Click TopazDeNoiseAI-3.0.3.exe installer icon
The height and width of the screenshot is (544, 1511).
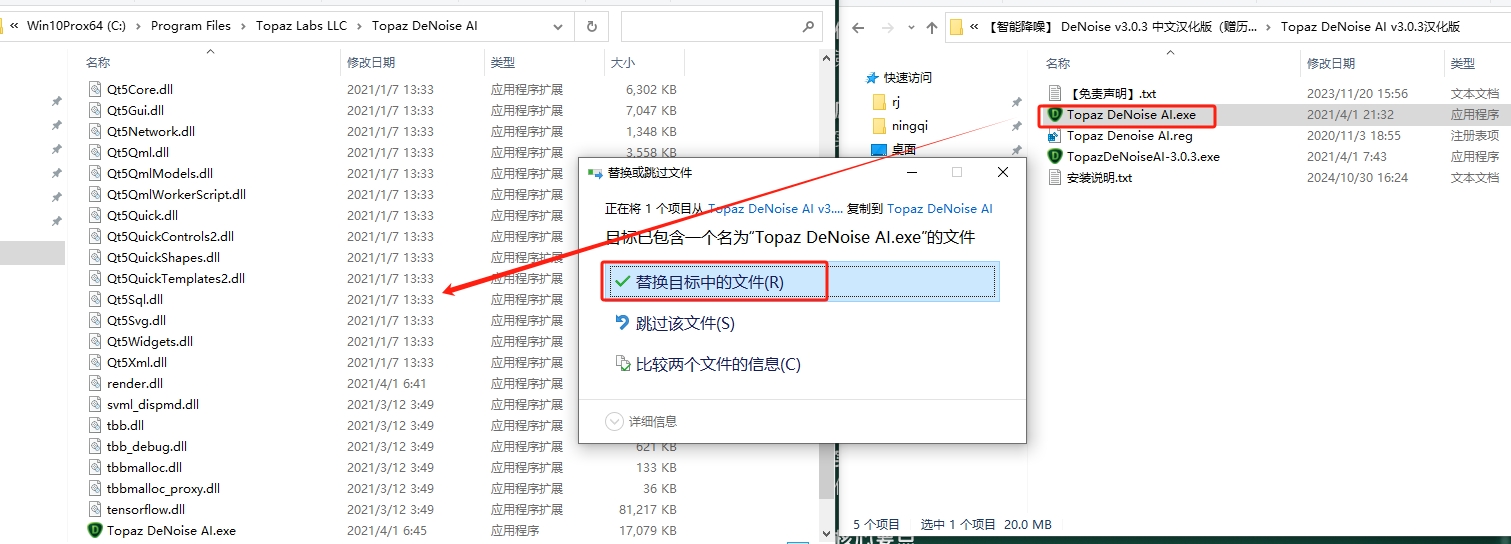[1054, 156]
